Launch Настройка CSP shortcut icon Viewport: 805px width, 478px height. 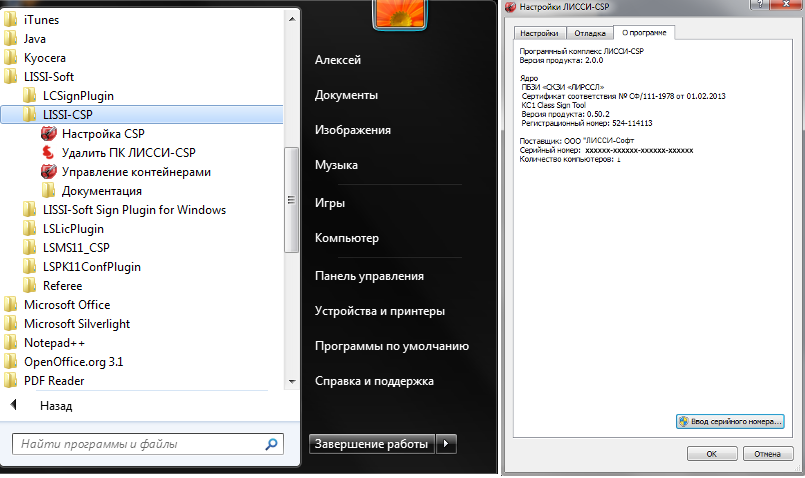point(48,134)
